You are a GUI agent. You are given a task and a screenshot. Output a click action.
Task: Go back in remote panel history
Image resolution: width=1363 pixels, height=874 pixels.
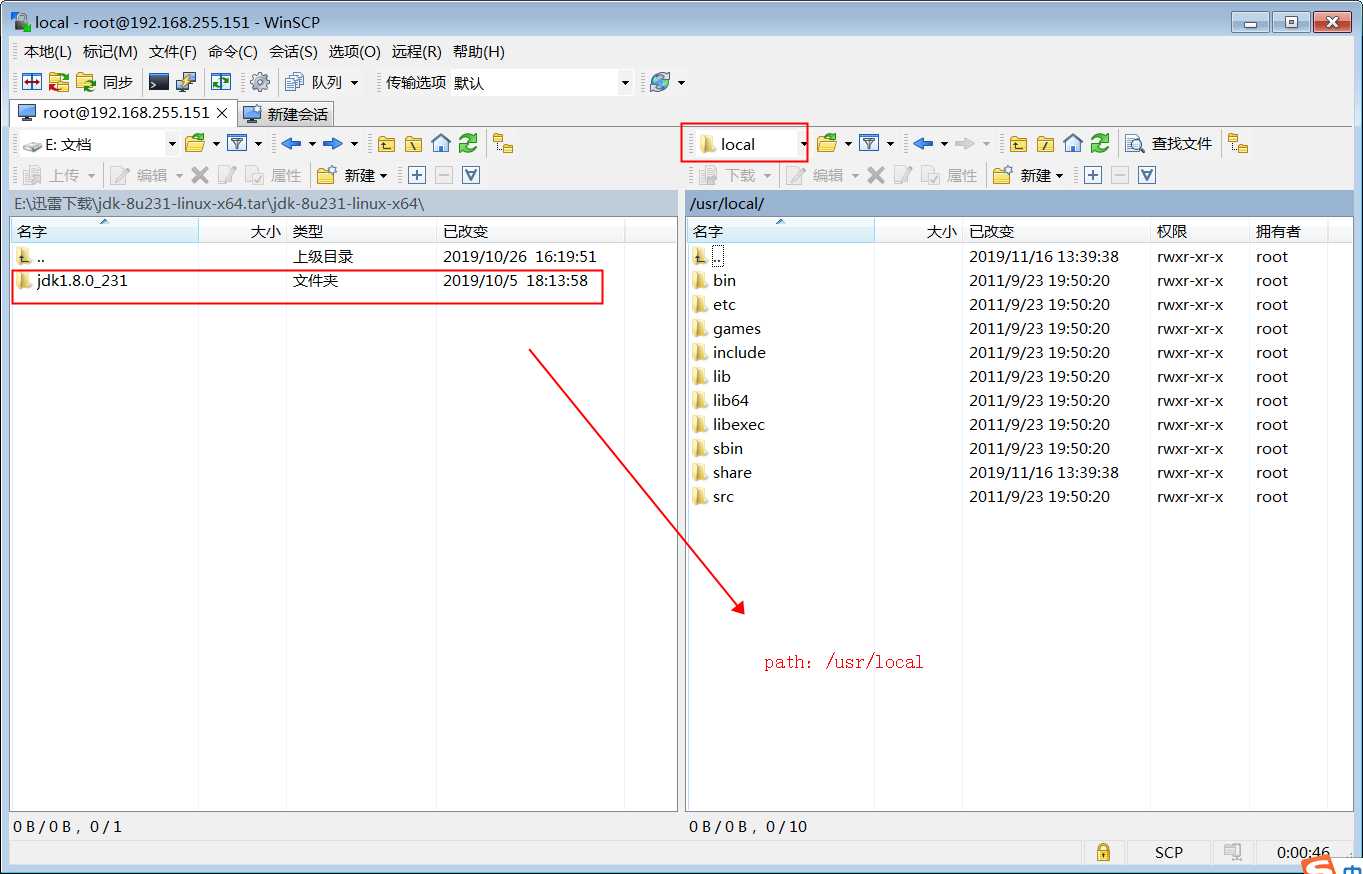pyautogui.click(x=923, y=144)
